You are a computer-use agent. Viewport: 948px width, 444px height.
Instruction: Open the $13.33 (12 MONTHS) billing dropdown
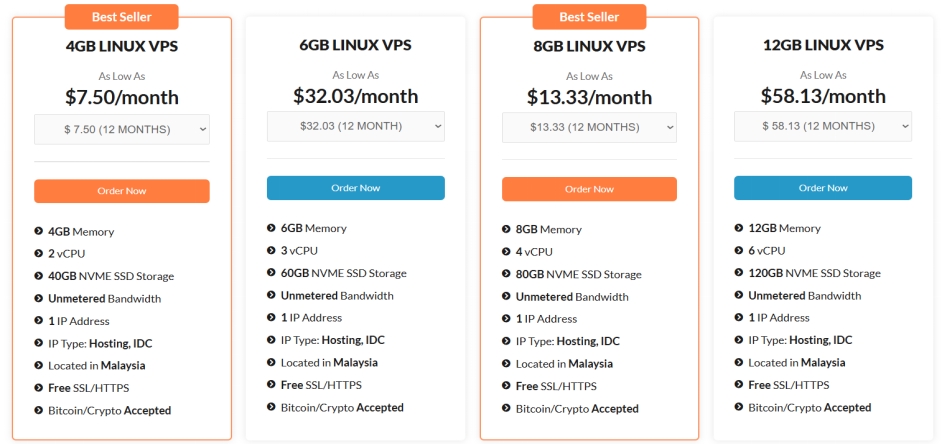click(589, 128)
